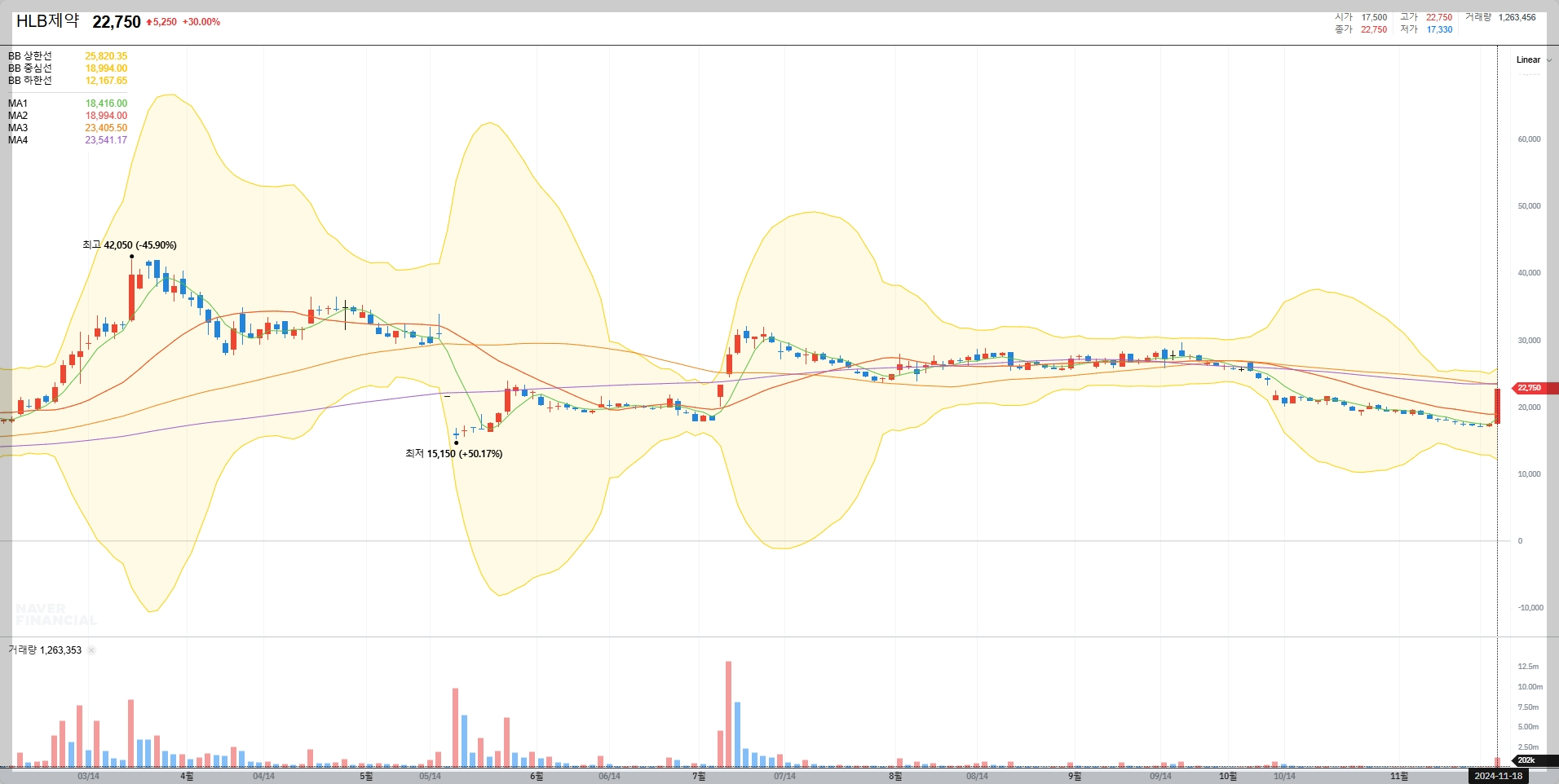Click the BB 중심선 legend label
The image size is (1559, 784).
(30, 68)
